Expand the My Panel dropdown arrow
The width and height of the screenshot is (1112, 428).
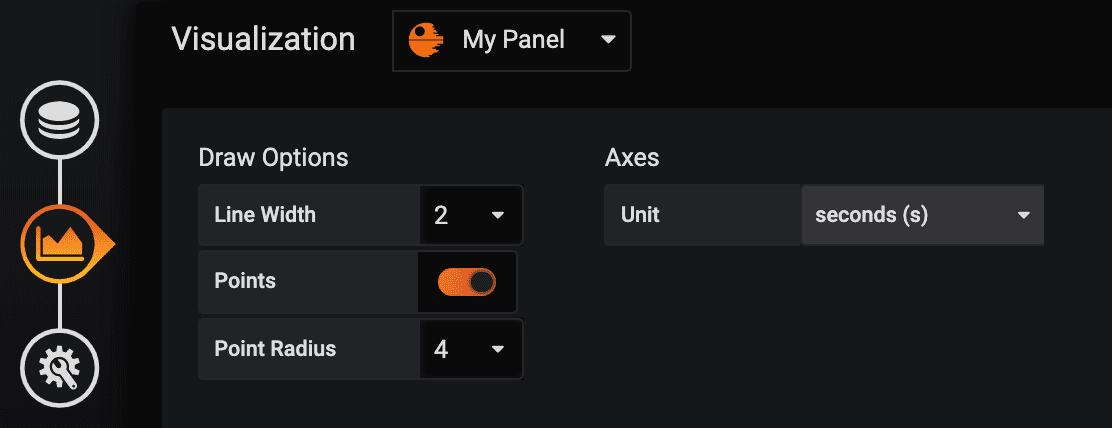pyautogui.click(x=607, y=41)
